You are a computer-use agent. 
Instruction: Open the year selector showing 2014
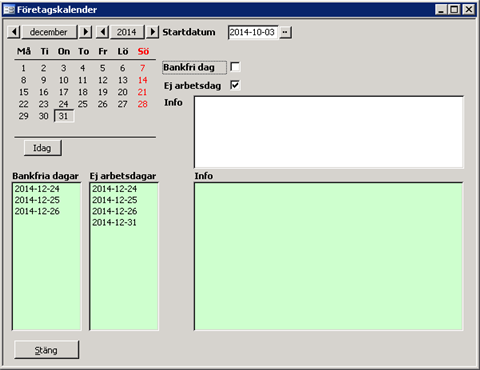coord(127,32)
